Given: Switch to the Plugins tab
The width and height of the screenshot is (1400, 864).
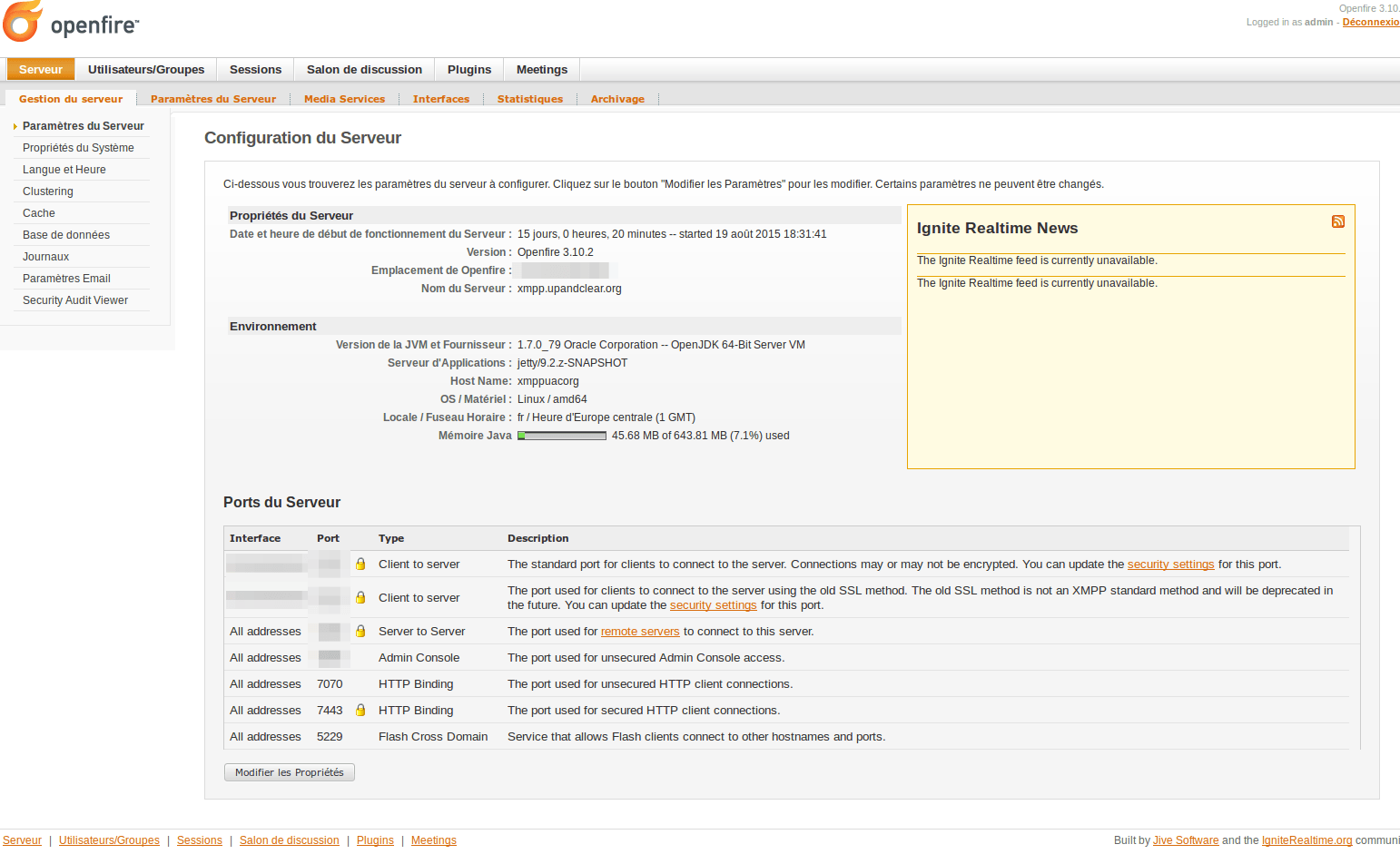Looking at the screenshot, I should tap(469, 70).
